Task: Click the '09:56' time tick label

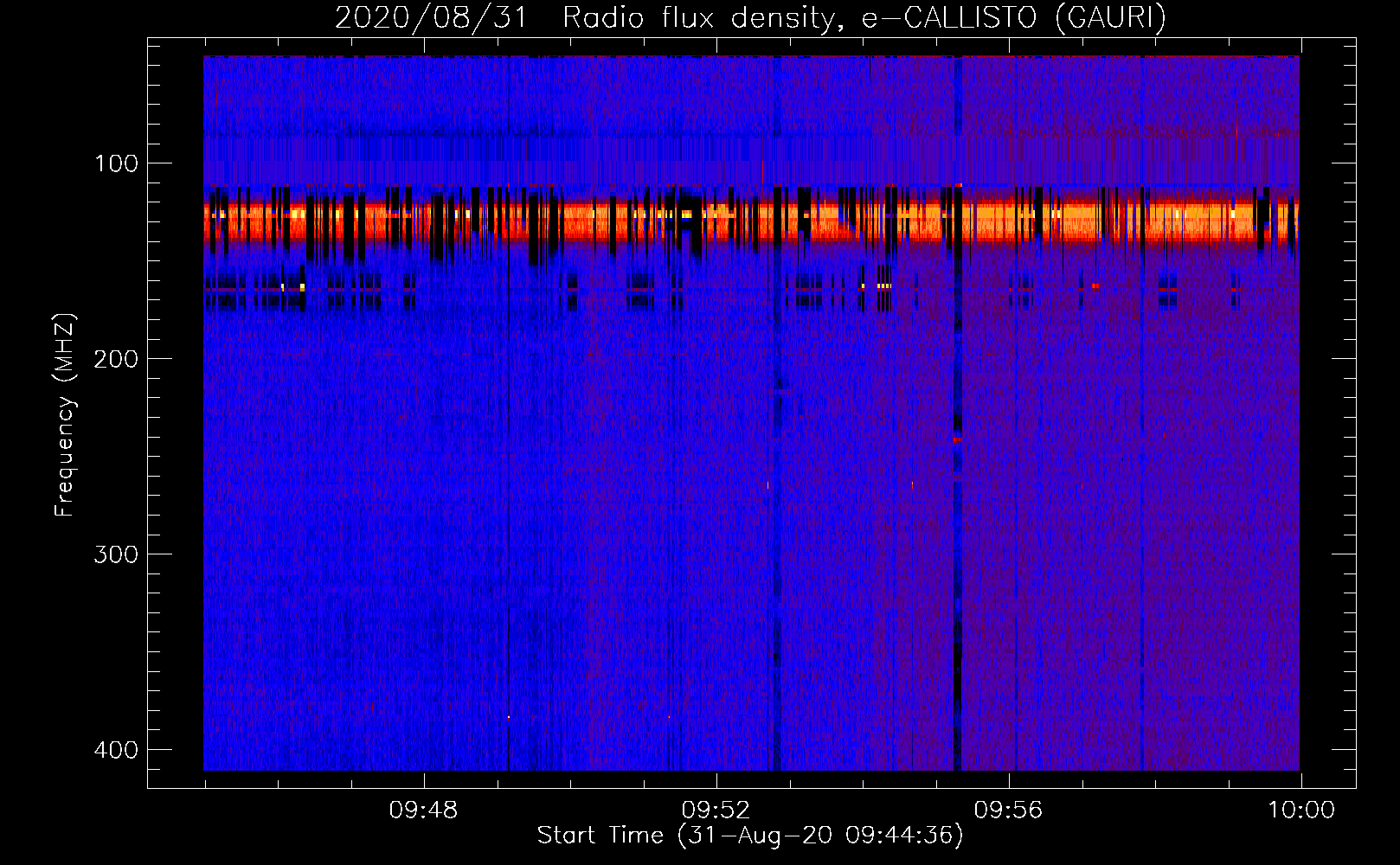Action: (x=1008, y=811)
